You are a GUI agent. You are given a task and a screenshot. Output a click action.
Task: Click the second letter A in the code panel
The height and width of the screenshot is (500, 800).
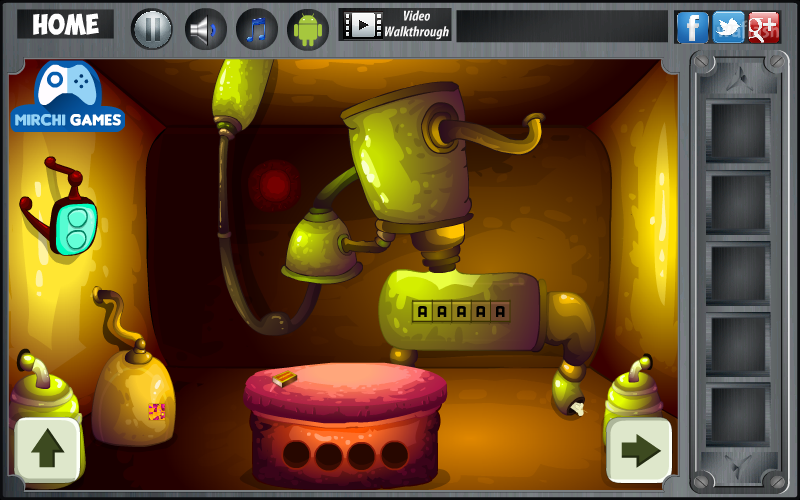tap(442, 311)
